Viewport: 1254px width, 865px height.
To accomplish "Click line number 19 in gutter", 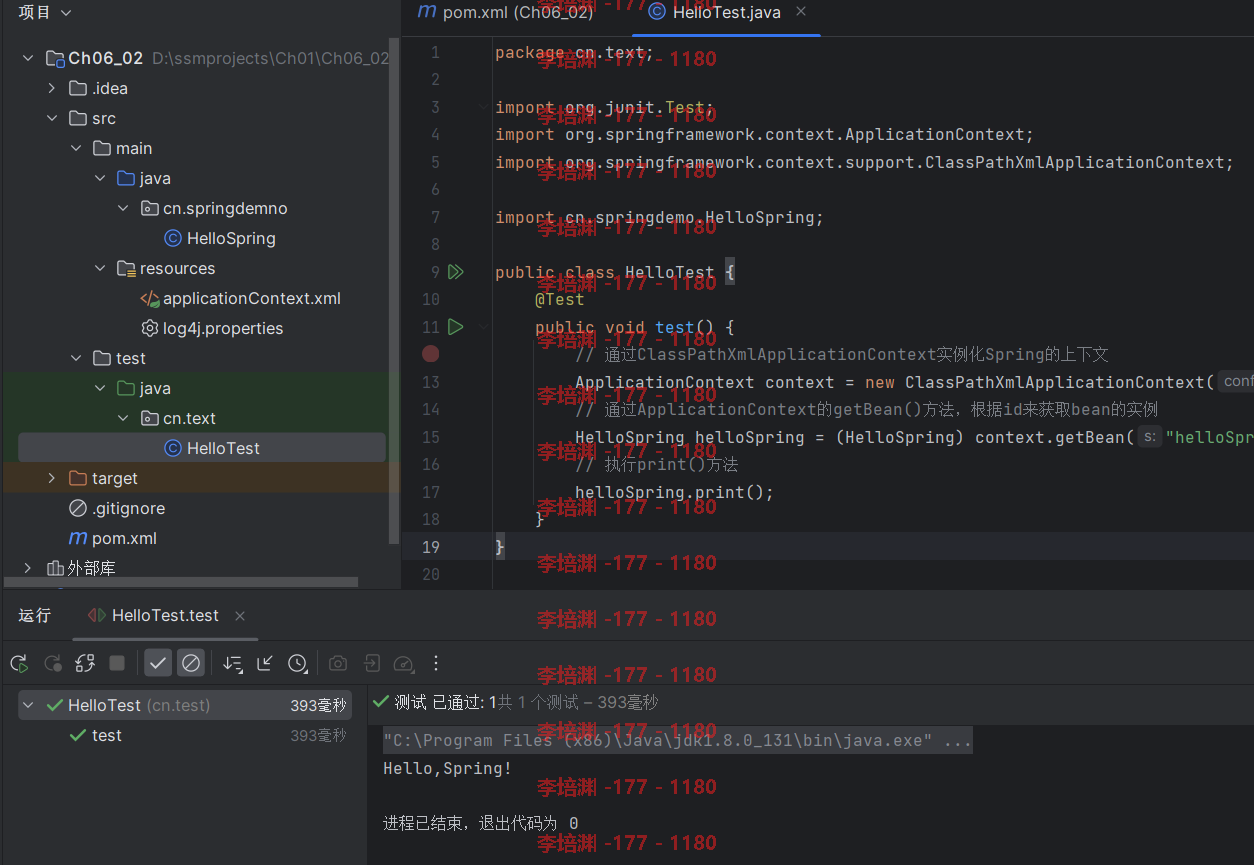I will 431,547.
